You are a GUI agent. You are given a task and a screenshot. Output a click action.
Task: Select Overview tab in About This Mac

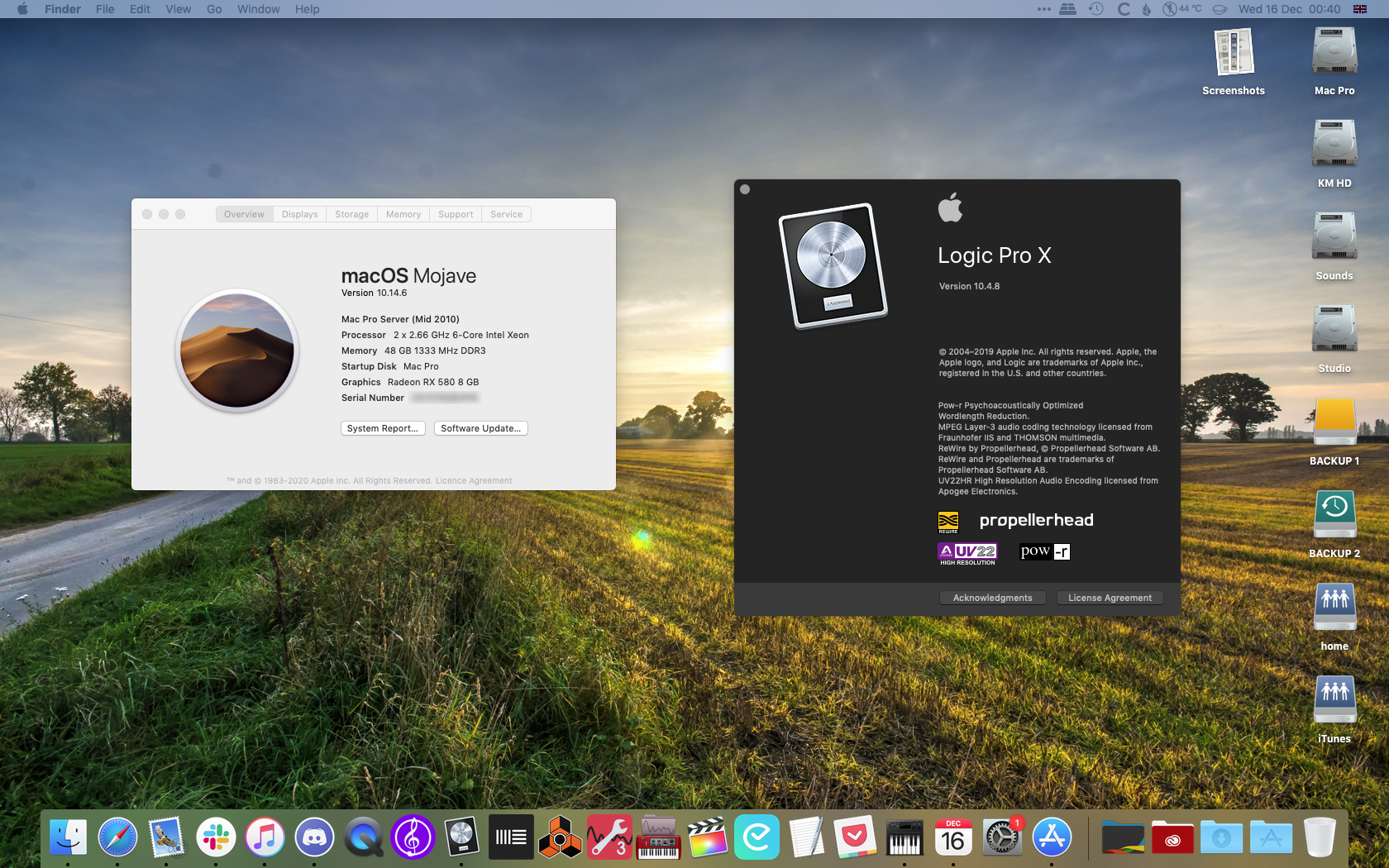[244, 214]
